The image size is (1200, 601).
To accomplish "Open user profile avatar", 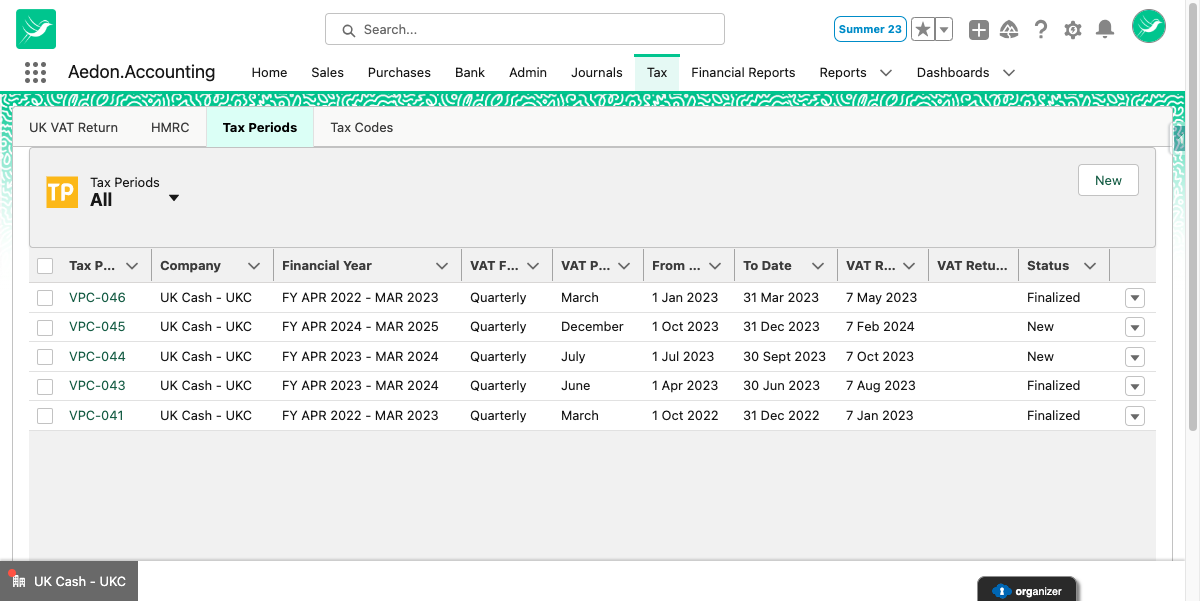I will click(1149, 27).
